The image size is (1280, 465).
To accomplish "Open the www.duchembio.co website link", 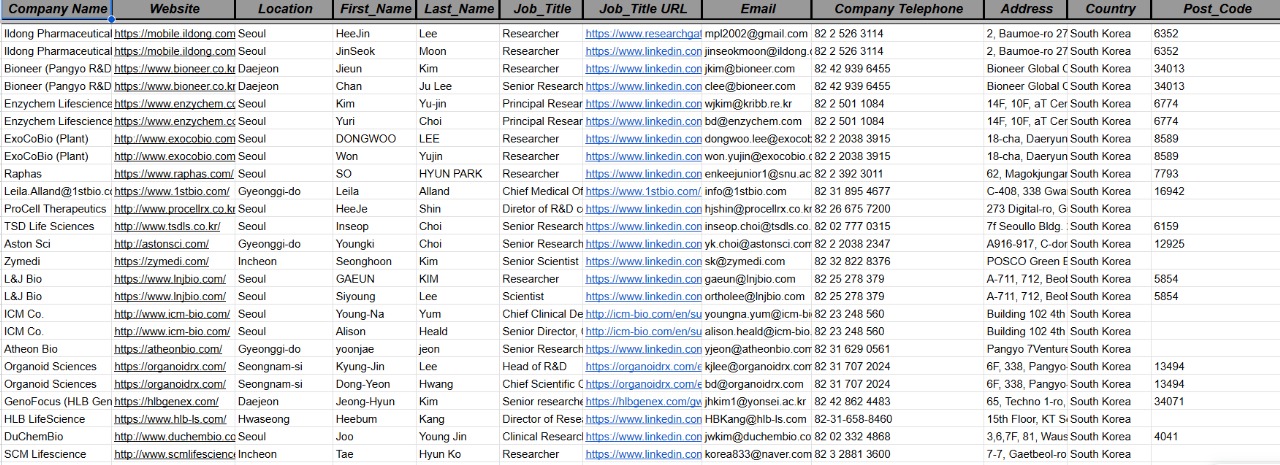I will (x=175, y=437).
